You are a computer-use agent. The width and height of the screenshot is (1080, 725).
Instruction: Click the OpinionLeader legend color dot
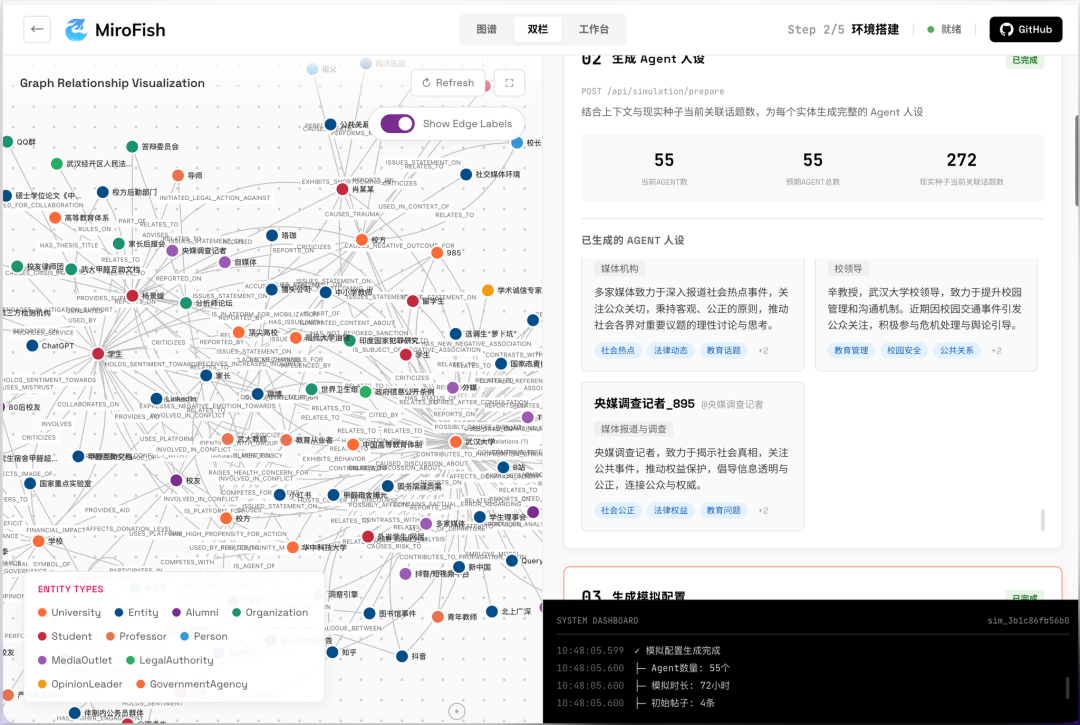point(42,684)
